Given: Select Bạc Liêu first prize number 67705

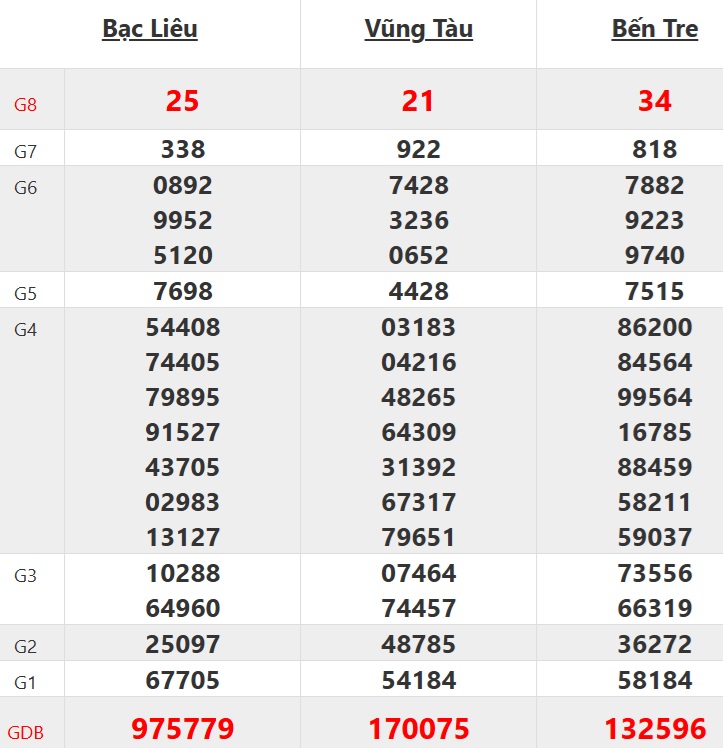Looking at the screenshot, I should point(182,681).
